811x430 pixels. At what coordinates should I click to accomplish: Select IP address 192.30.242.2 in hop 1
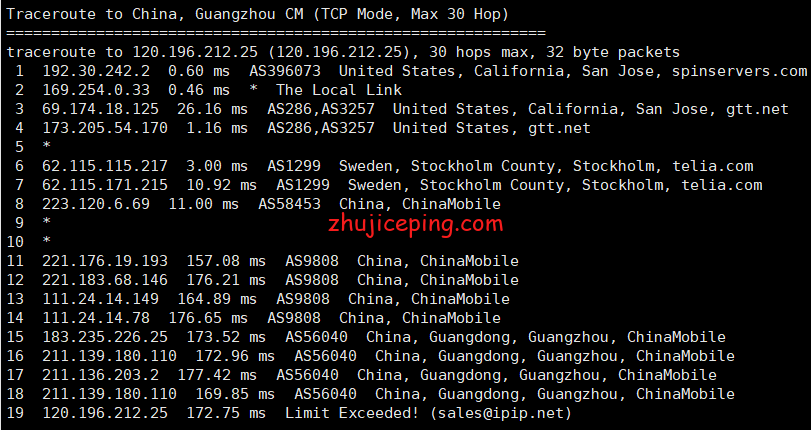coord(96,71)
